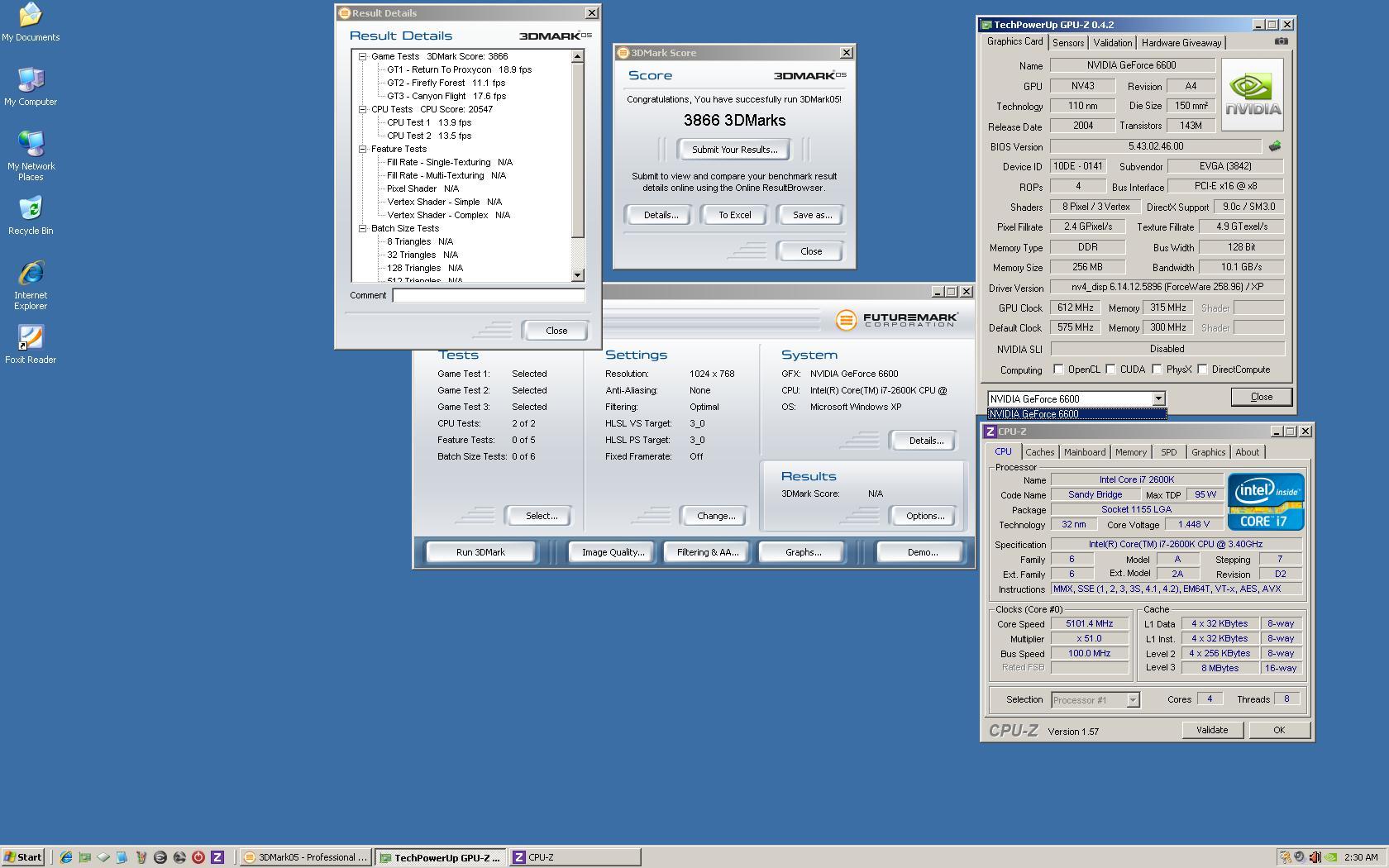Click the Intel Core i7 logo in CPU-Z
This screenshot has width=1389, height=868.
click(x=1266, y=502)
